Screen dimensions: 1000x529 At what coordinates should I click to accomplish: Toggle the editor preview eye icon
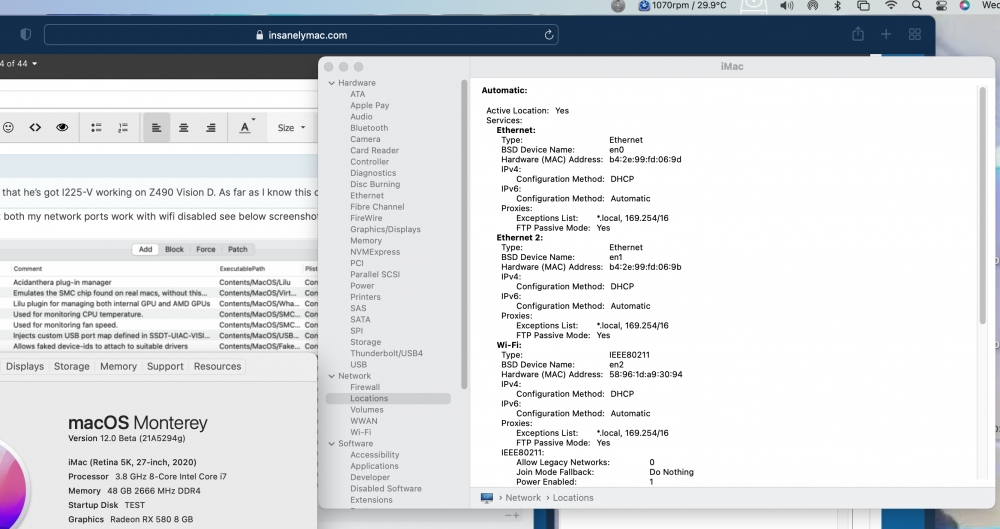click(62, 128)
